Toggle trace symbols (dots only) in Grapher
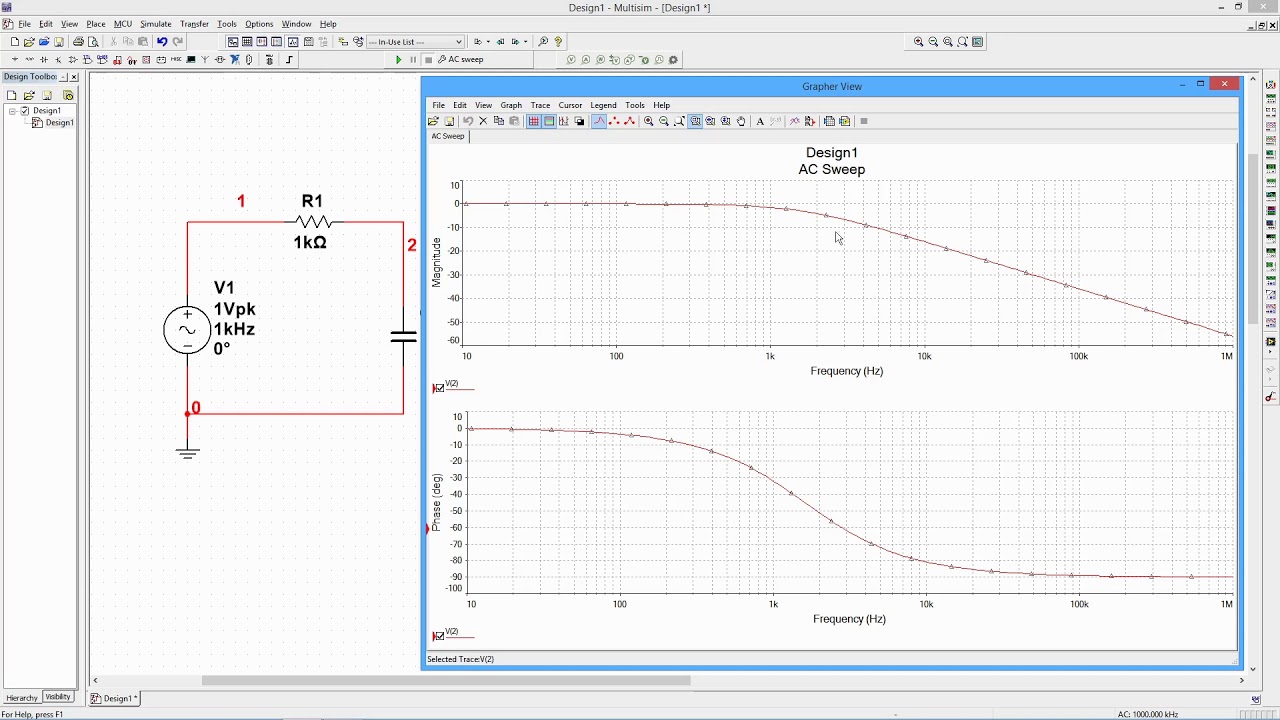This screenshot has height=720, width=1280. (614, 121)
